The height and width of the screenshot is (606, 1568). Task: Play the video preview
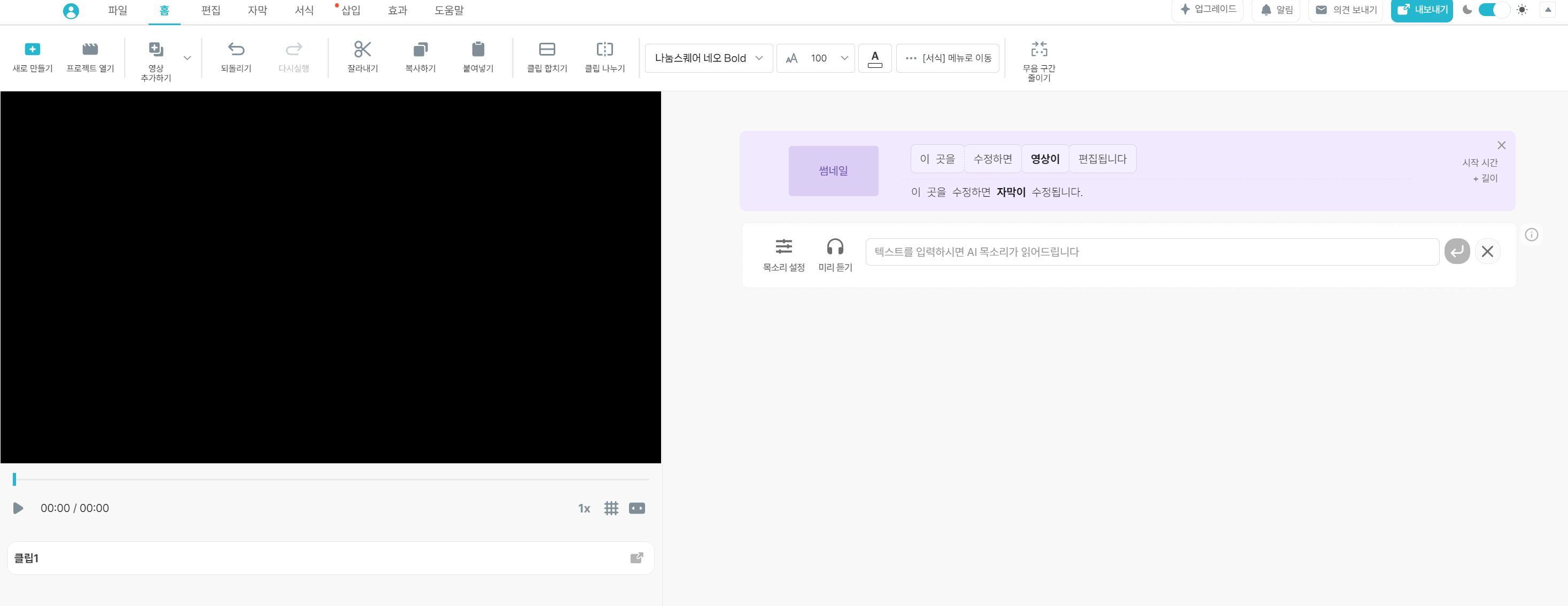18,508
